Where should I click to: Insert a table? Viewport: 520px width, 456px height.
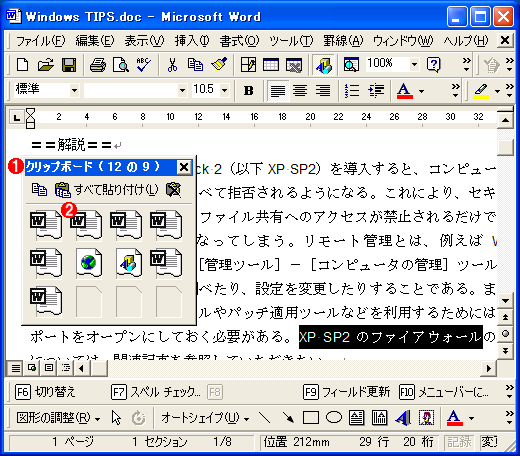tap(271, 65)
